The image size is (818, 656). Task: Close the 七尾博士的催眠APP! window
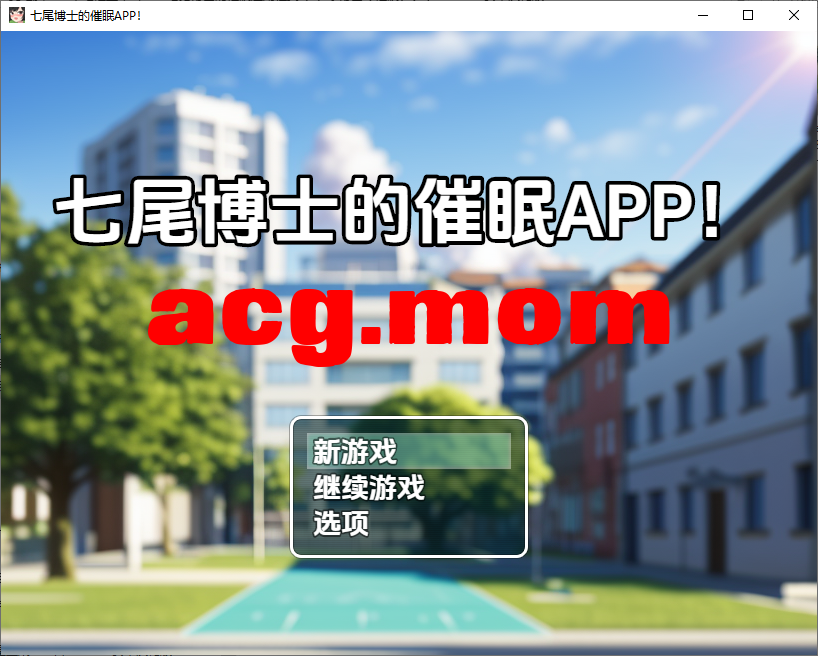click(x=793, y=16)
